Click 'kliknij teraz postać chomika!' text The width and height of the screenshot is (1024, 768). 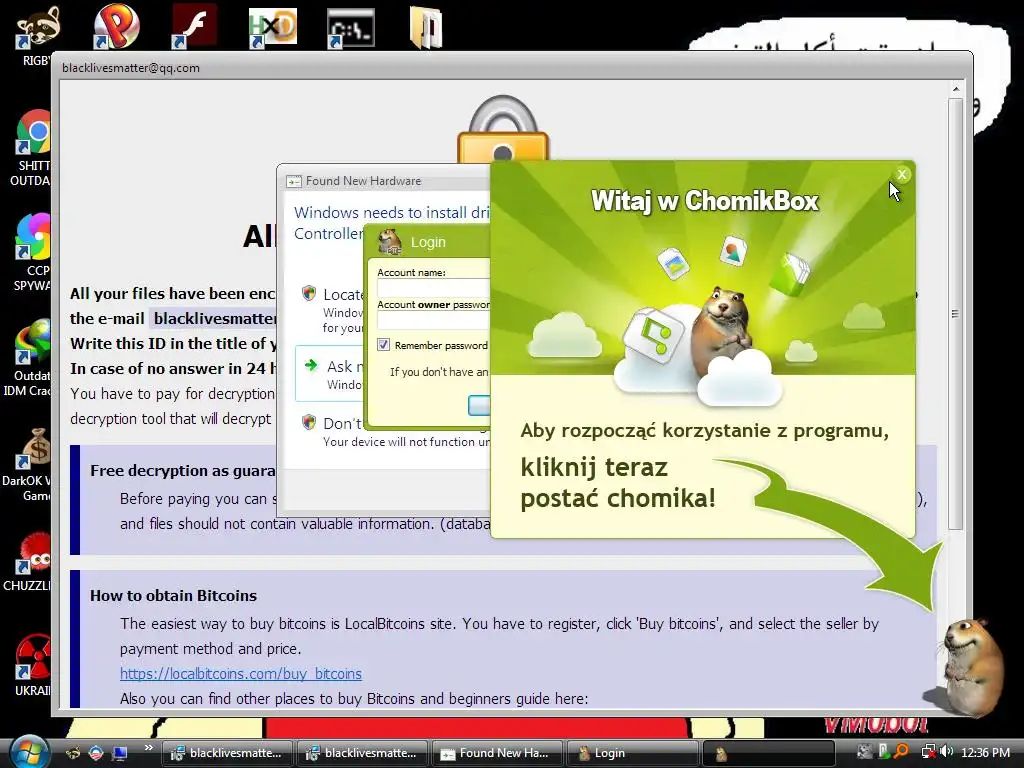point(618,483)
